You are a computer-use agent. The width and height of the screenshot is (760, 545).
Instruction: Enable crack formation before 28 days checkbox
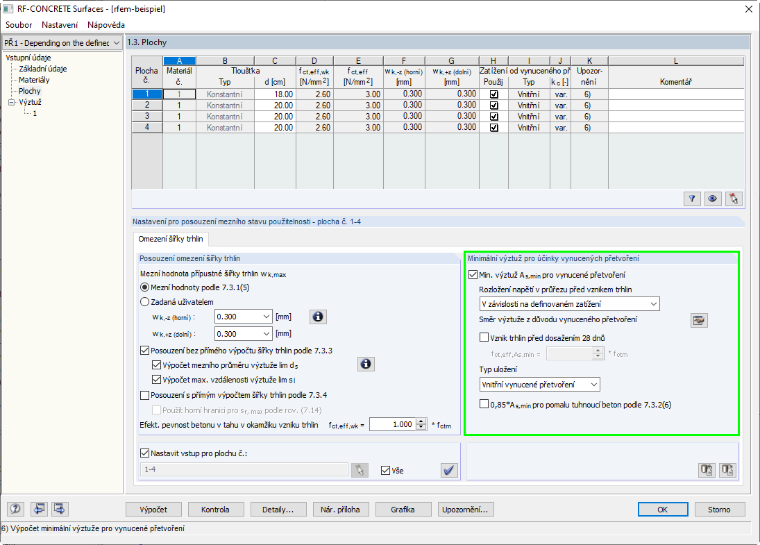[x=484, y=337]
